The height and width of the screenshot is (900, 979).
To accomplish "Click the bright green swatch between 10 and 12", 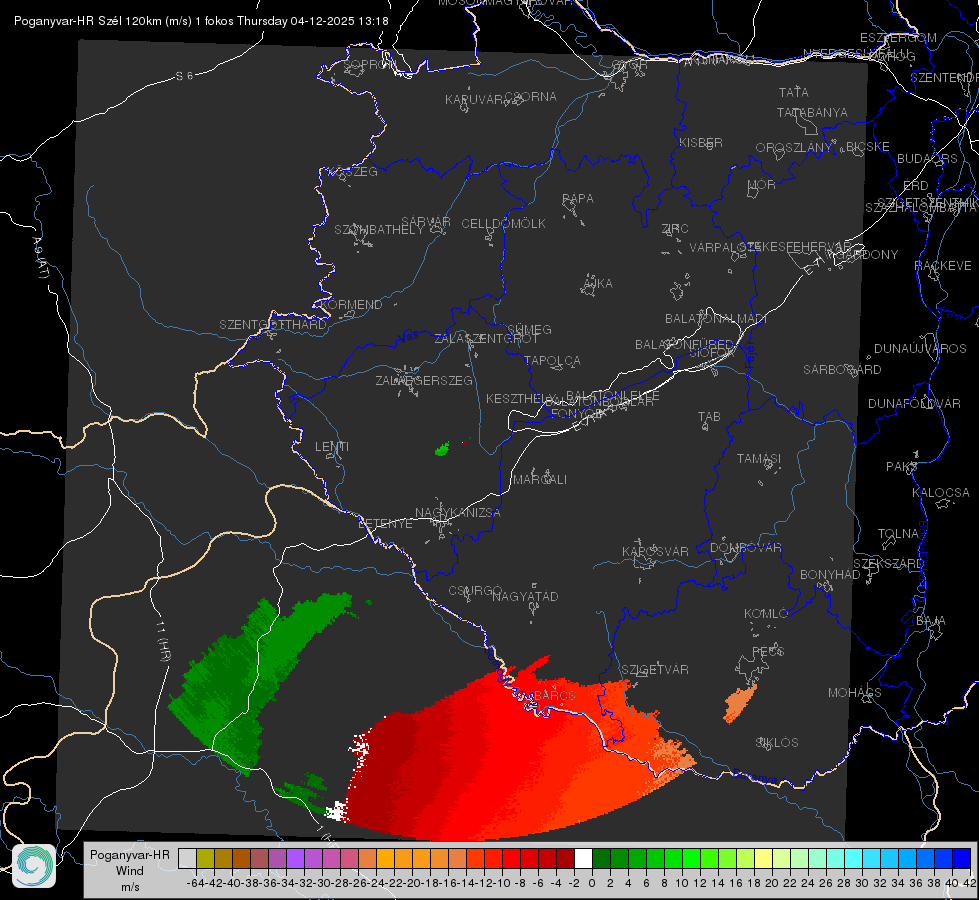I will 691,858.
